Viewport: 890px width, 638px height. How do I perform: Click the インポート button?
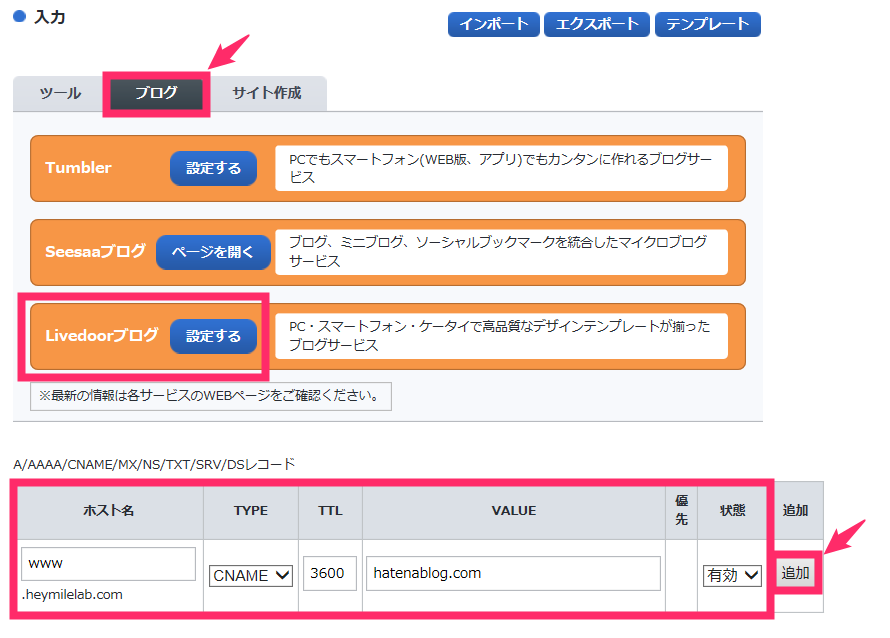(493, 24)
